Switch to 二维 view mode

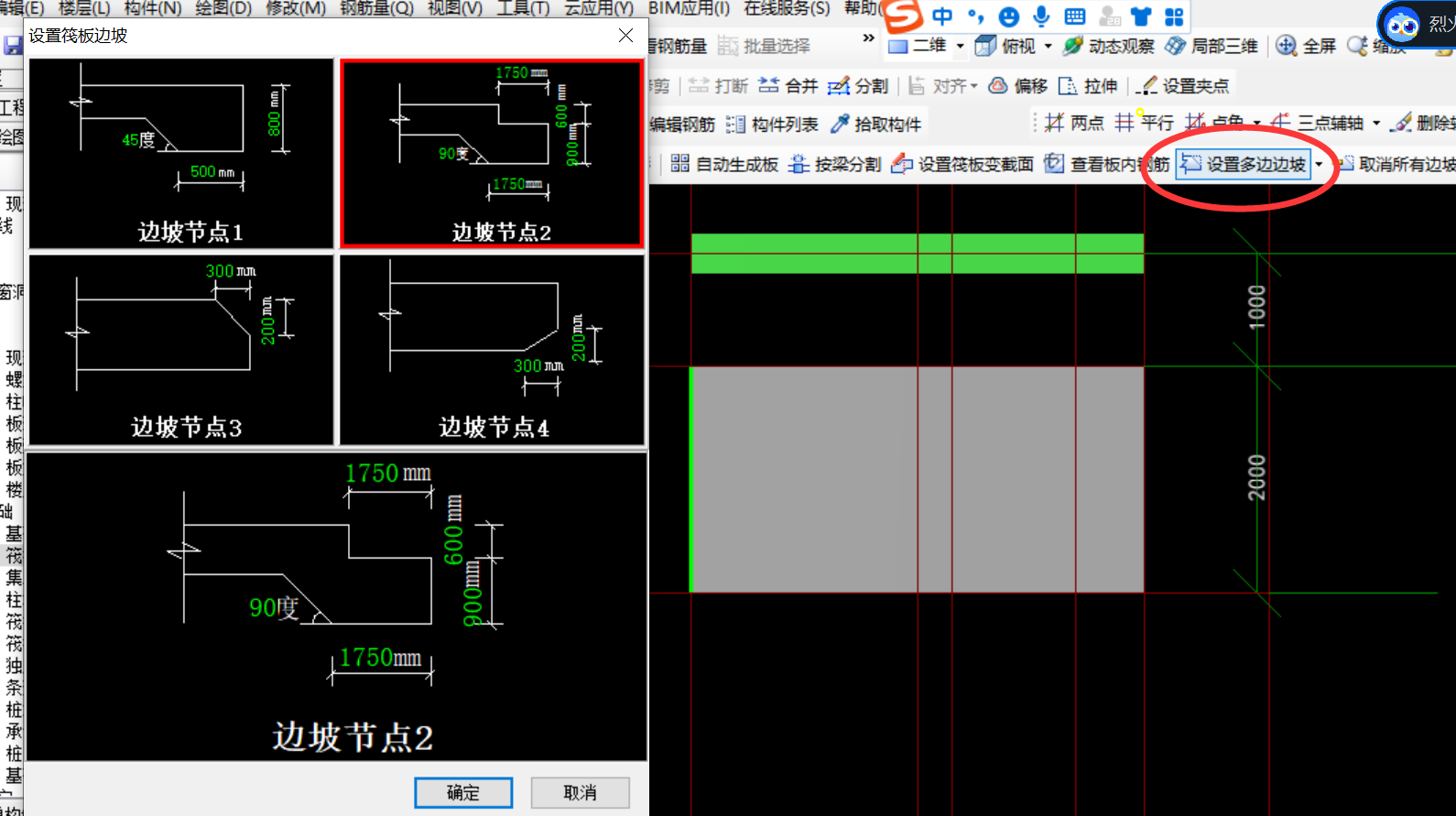(918, 46)
